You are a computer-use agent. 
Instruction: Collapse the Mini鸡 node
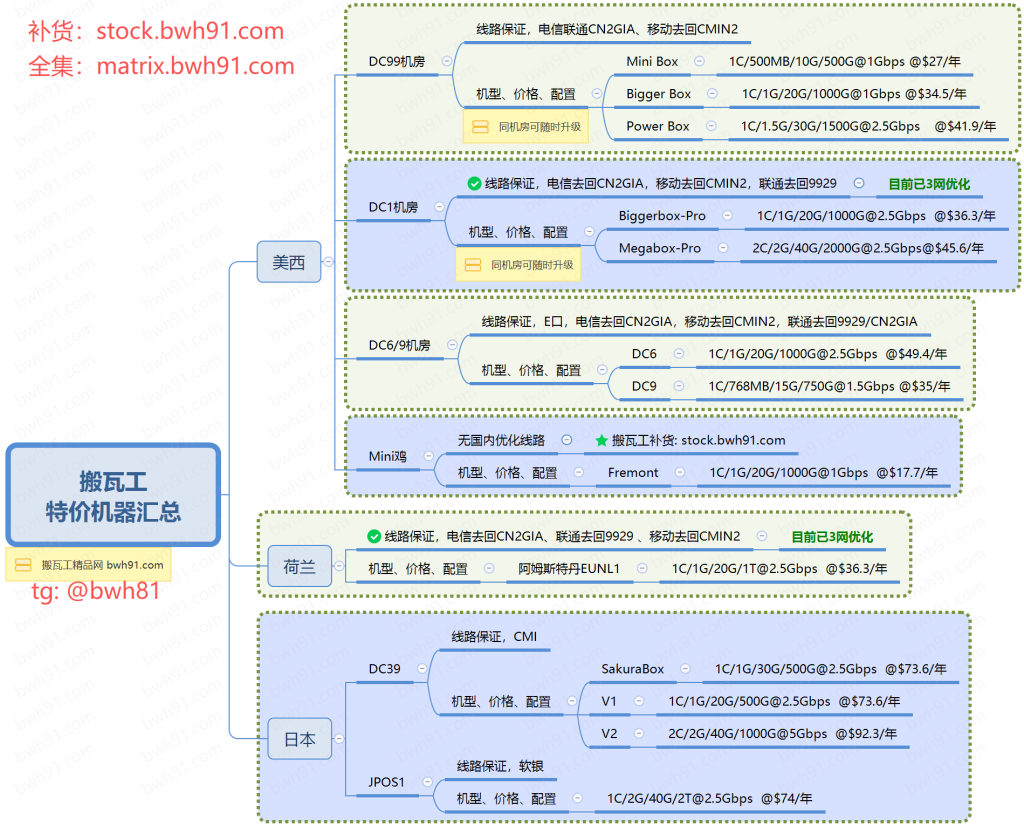(x=427, y=455)
